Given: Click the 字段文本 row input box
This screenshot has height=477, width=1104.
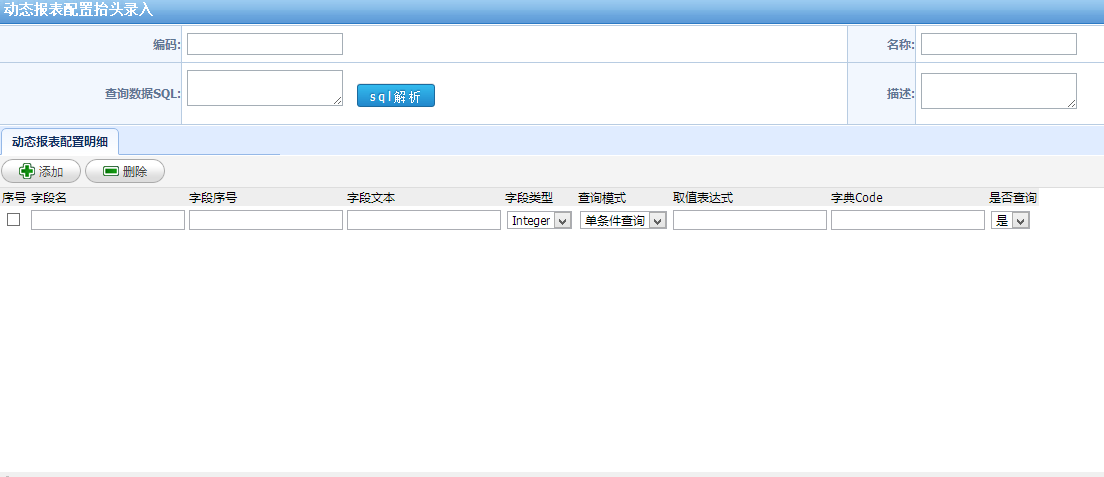Looking at the screenshot, I should pos(424,221).
